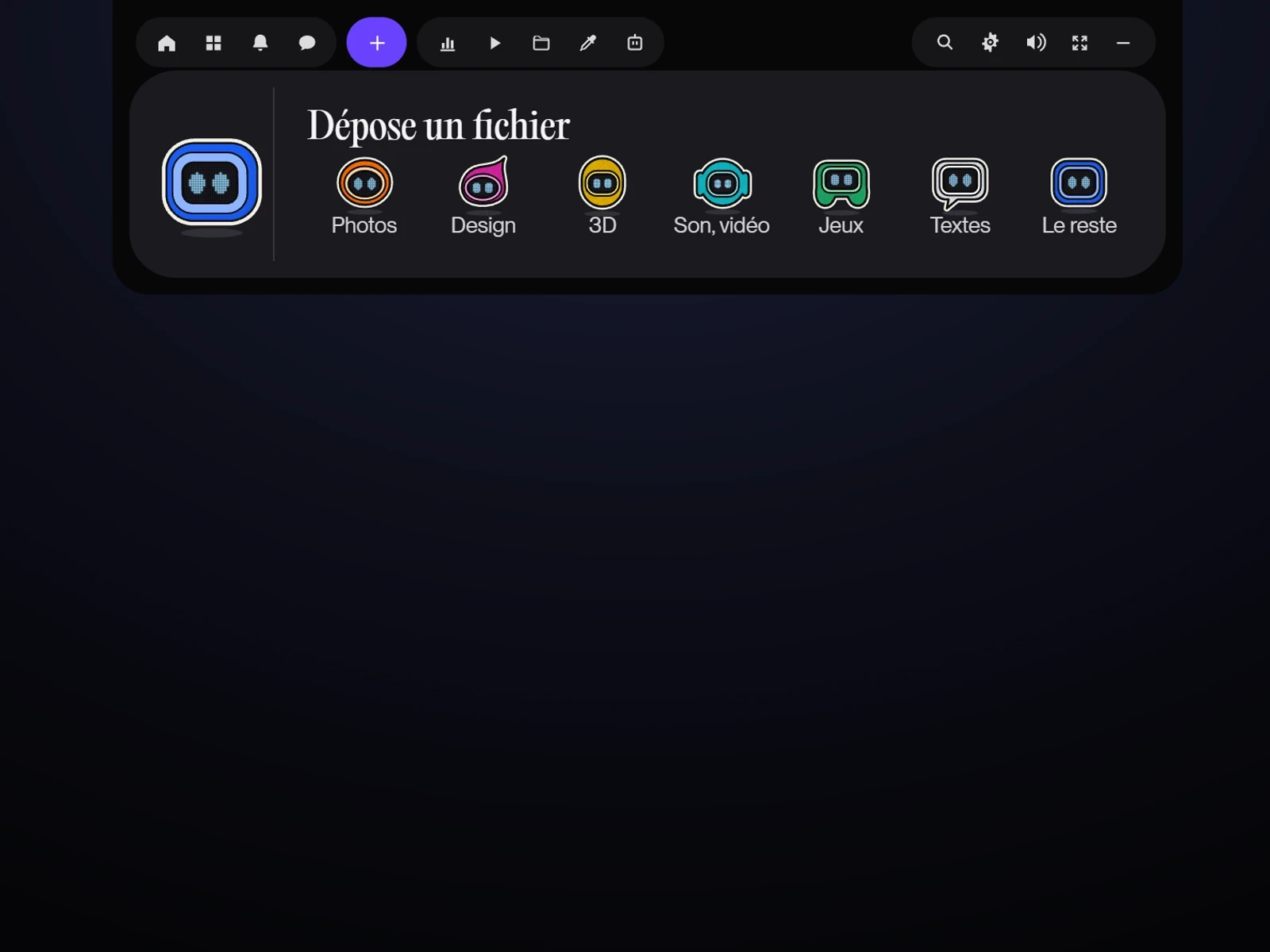
Task: Click the large blue robot mascot
Action: [x=212, y=183]
